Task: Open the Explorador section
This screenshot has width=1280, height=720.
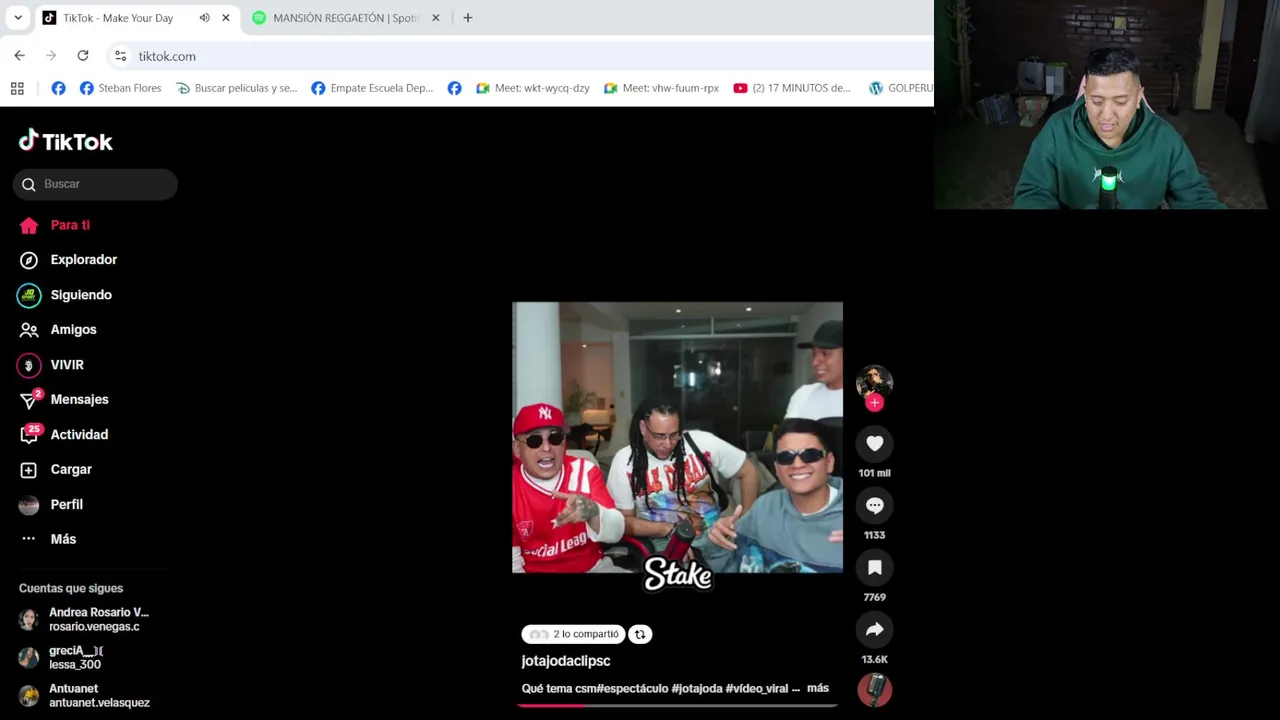Action: (68, 260)
